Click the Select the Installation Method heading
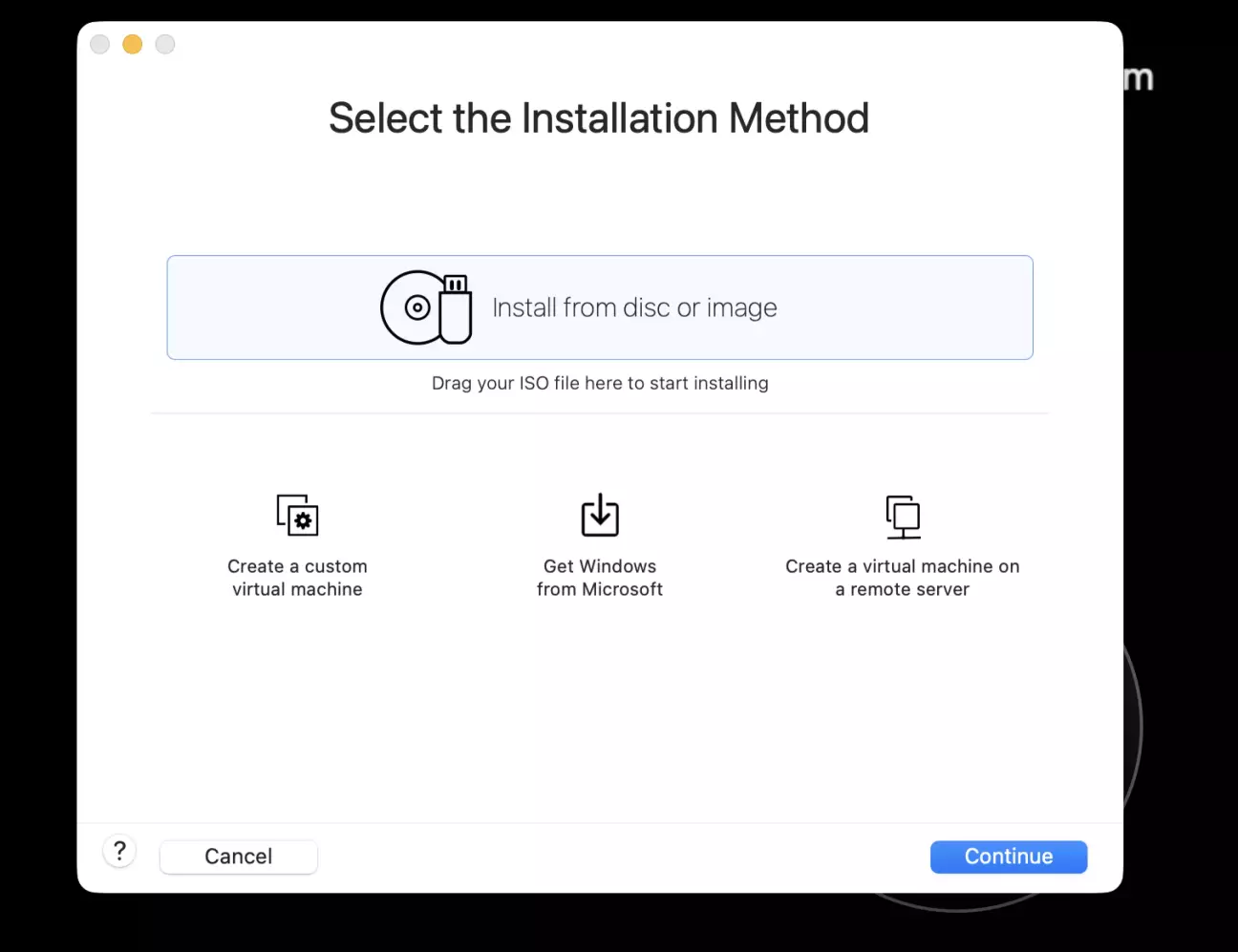 599,118
